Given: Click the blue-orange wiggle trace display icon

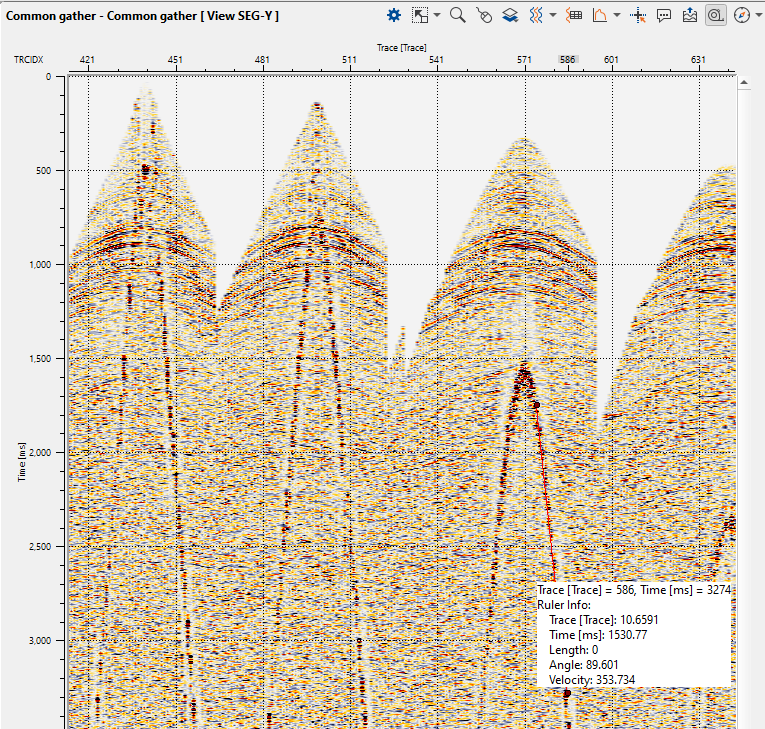Looking at the screenshot, I should pos(536,15).
